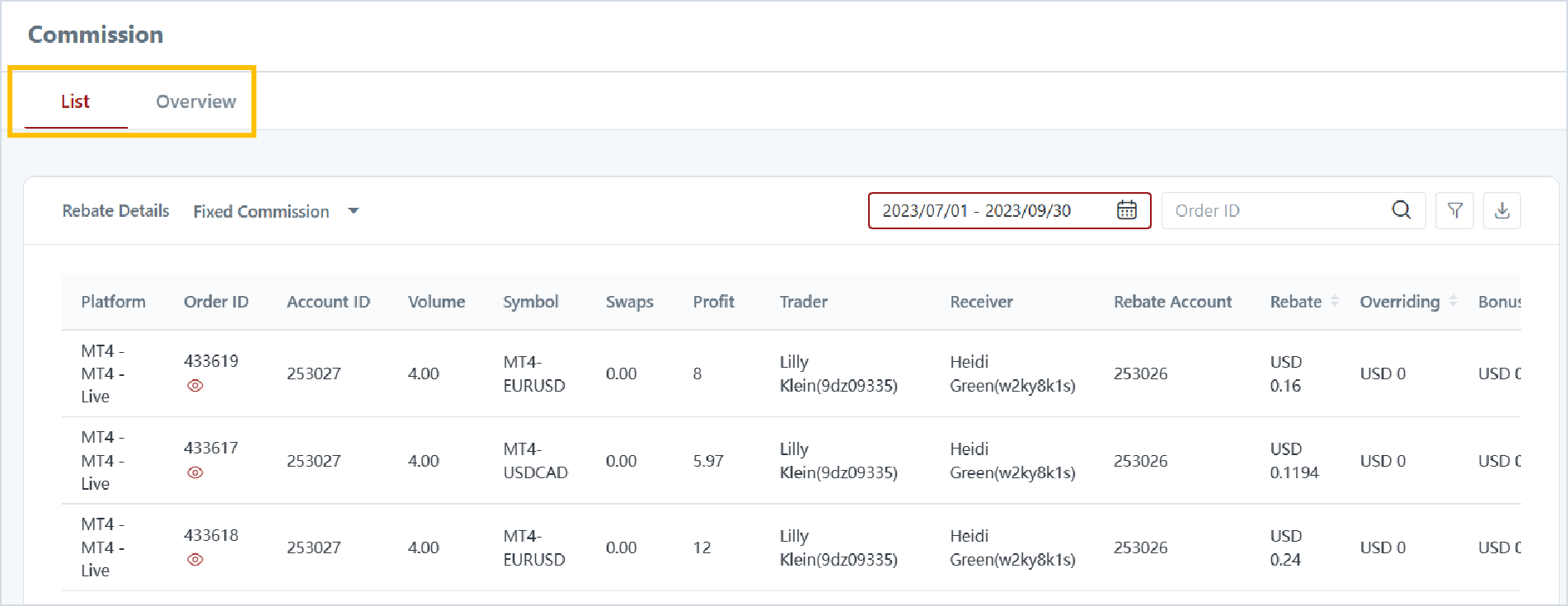1568x606 pixels.
Task: Sort by the Rebate column arrows
Action: [x=1335, y=302]
